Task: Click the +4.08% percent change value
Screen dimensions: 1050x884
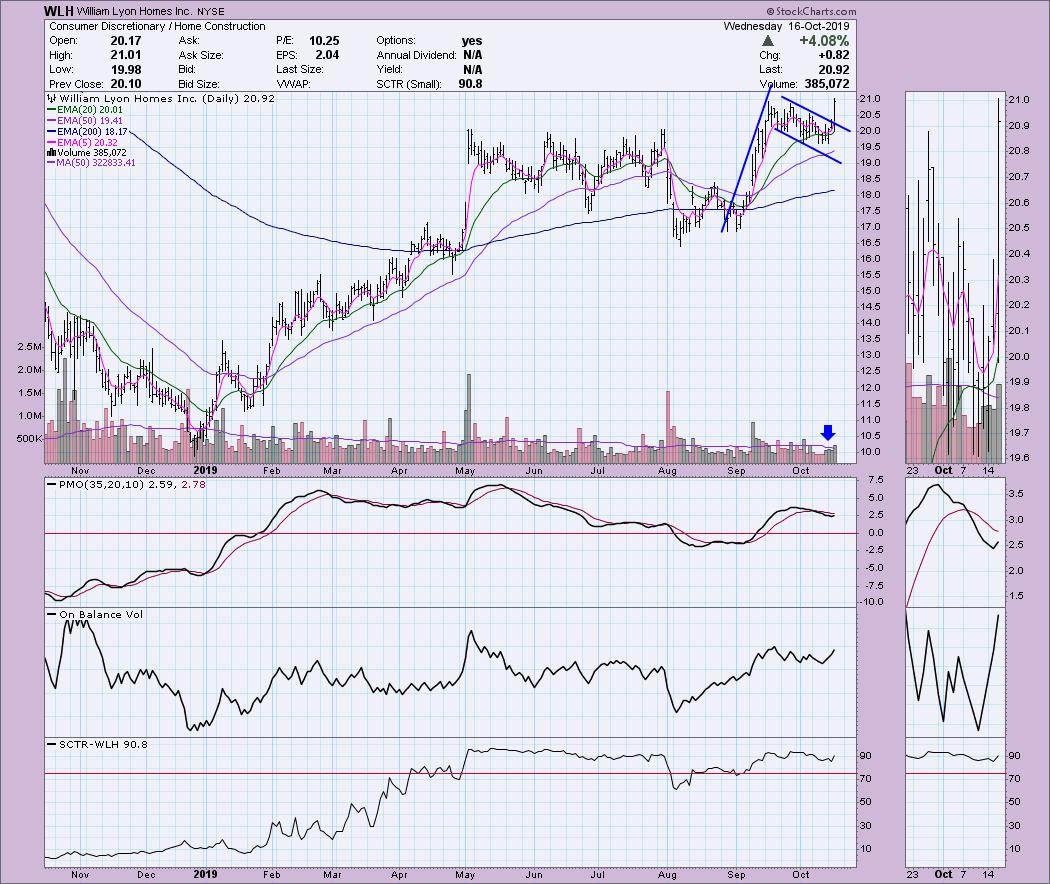Action: (x=824, y=41)
